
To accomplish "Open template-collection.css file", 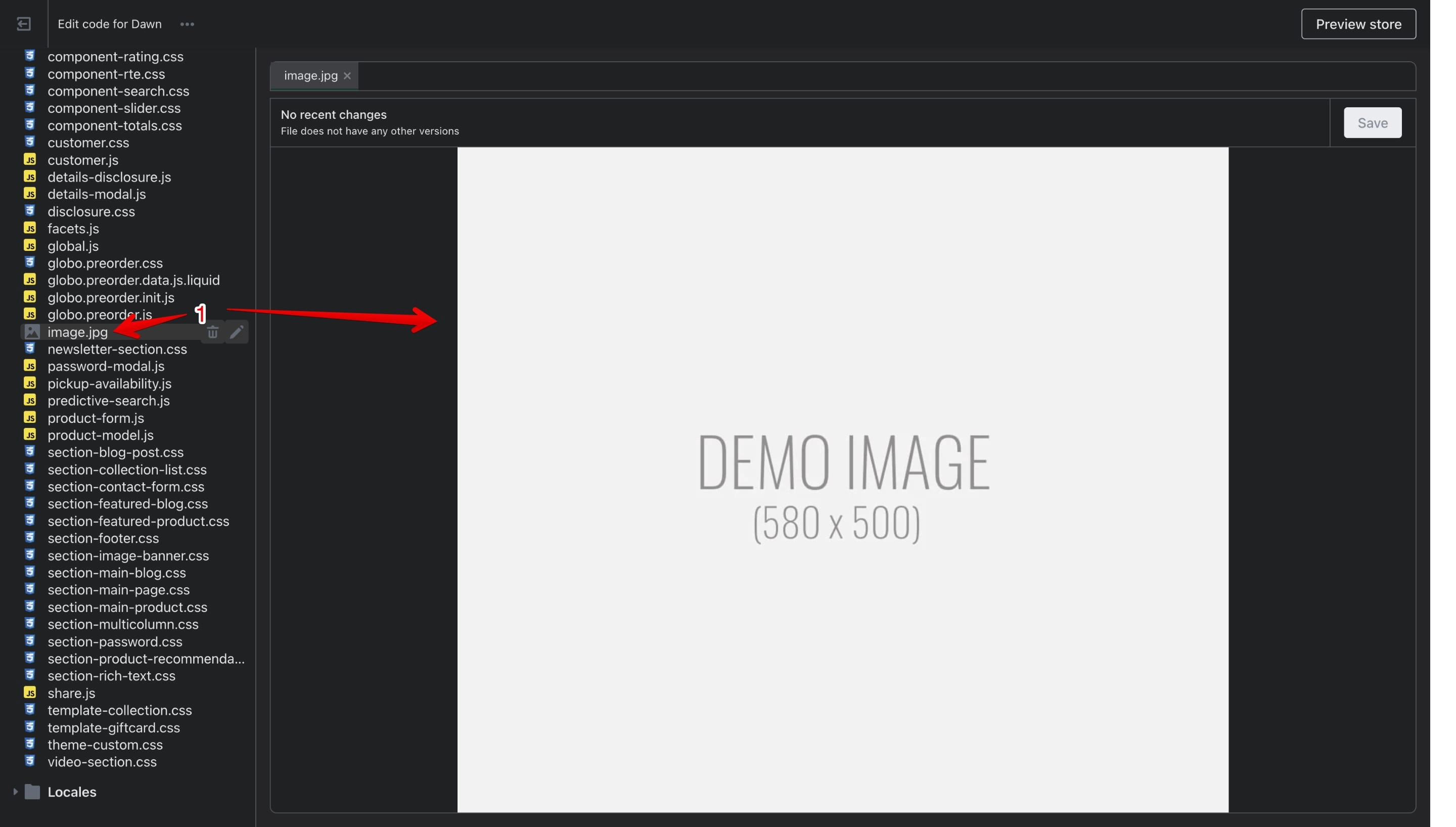I will (119, 711).
